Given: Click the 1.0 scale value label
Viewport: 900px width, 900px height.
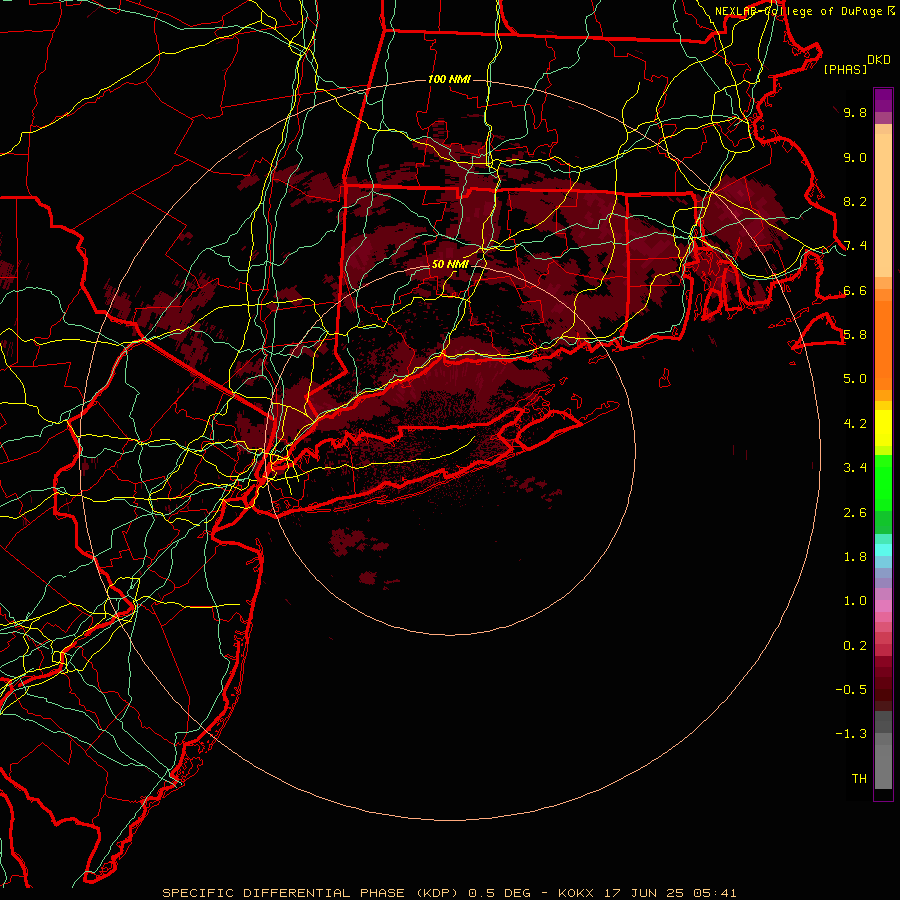Looking at the screenshot, I should (855, 601).
